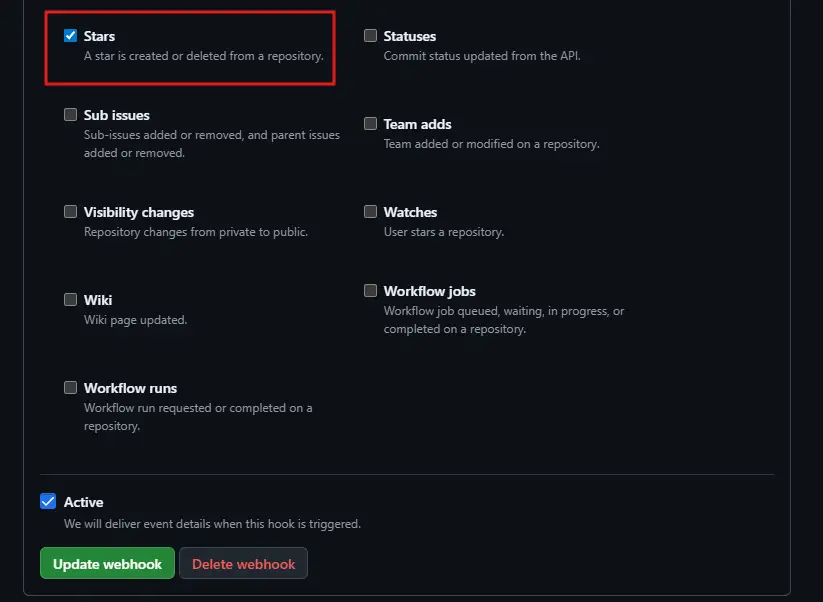Enable the Sub issues event
Screen dimensions: 823x602
tap(70, 114)
